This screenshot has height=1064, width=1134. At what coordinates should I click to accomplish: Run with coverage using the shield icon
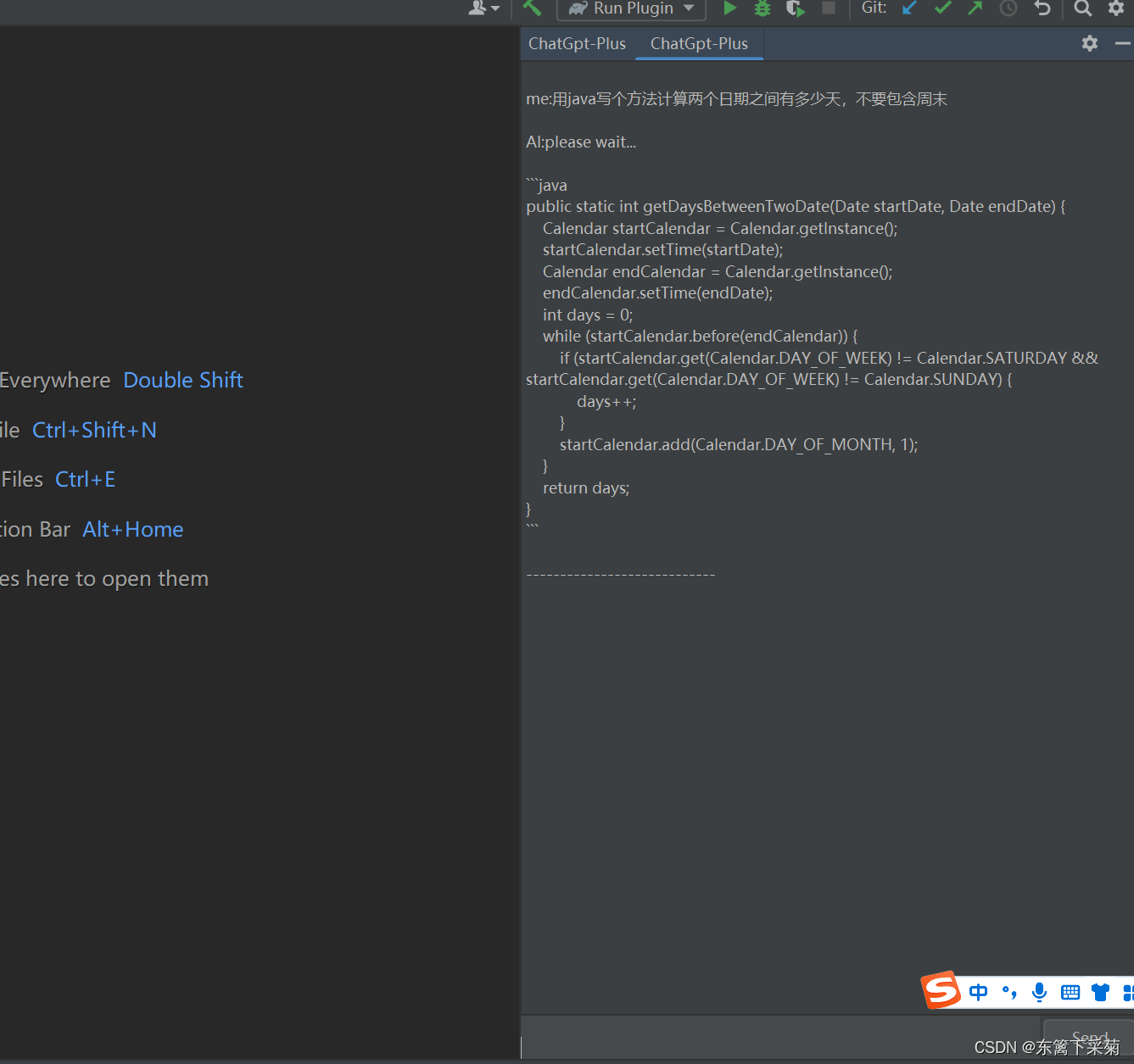coord(795,8)
